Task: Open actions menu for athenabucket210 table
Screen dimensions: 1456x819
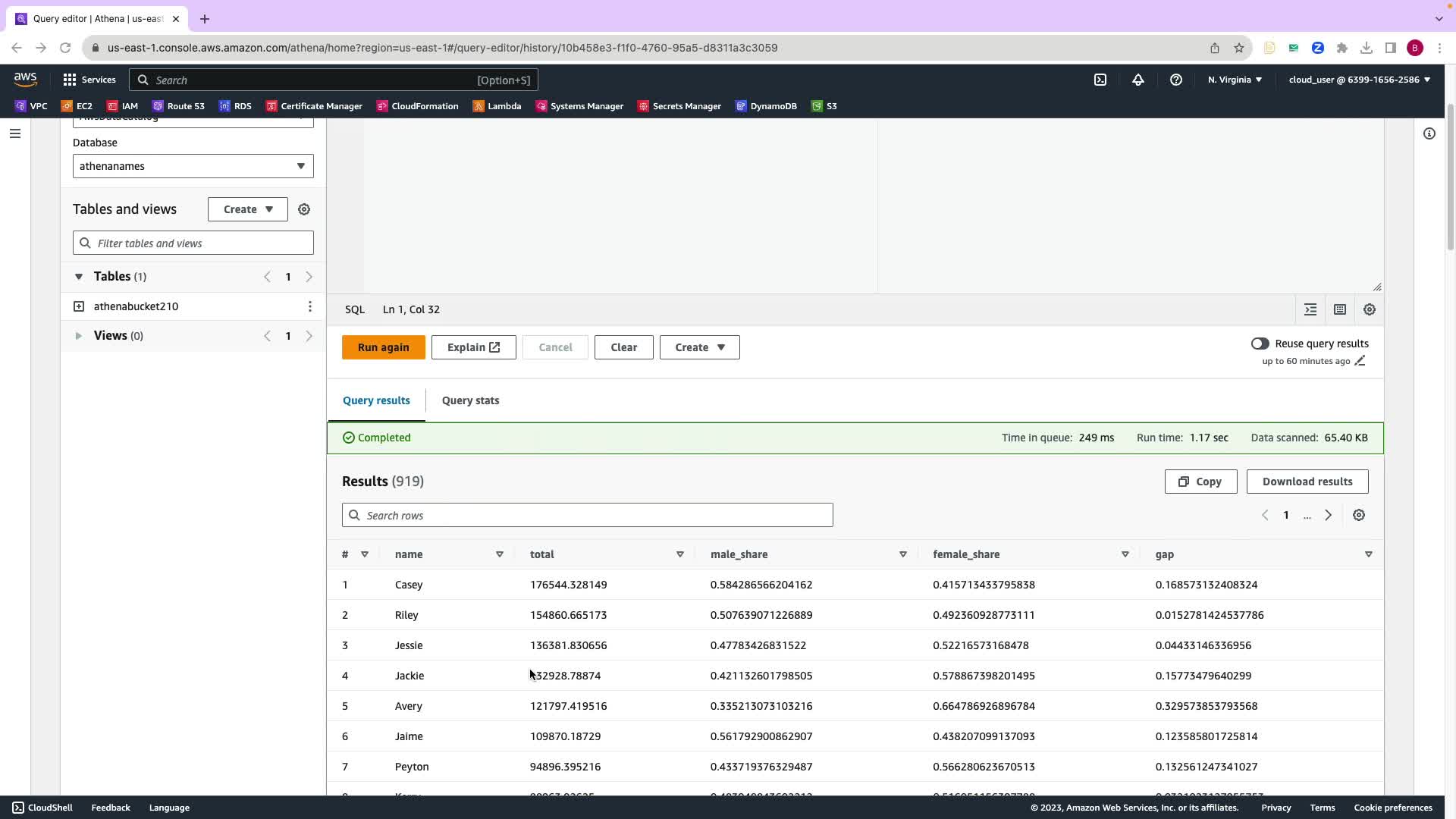Action: [309, 306]
